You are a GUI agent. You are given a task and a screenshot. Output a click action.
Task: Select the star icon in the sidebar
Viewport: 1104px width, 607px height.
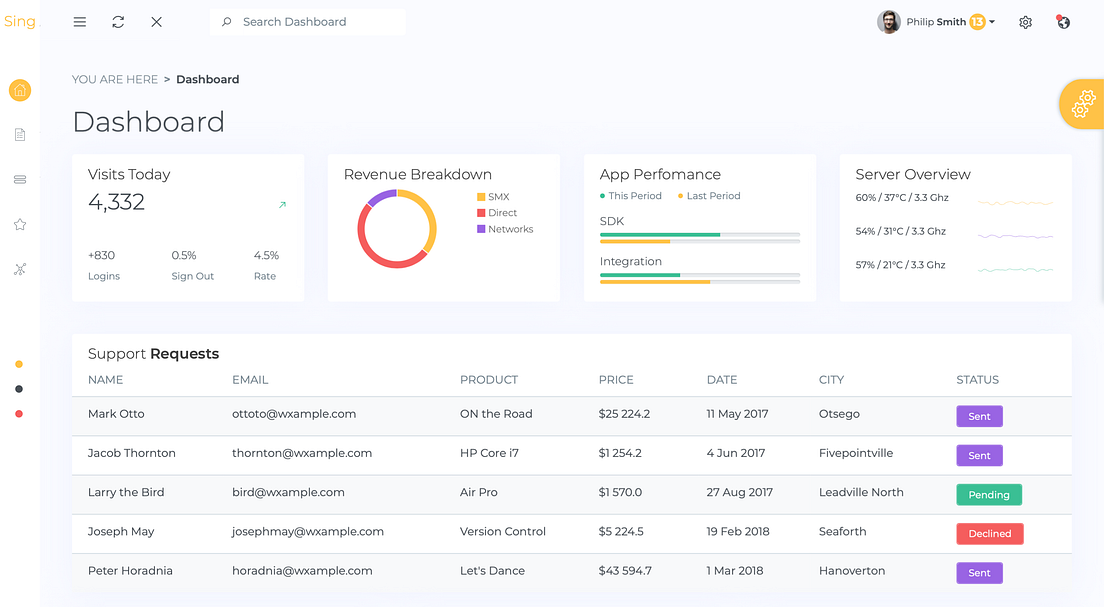pyautogui.click(x=19, y=224)
